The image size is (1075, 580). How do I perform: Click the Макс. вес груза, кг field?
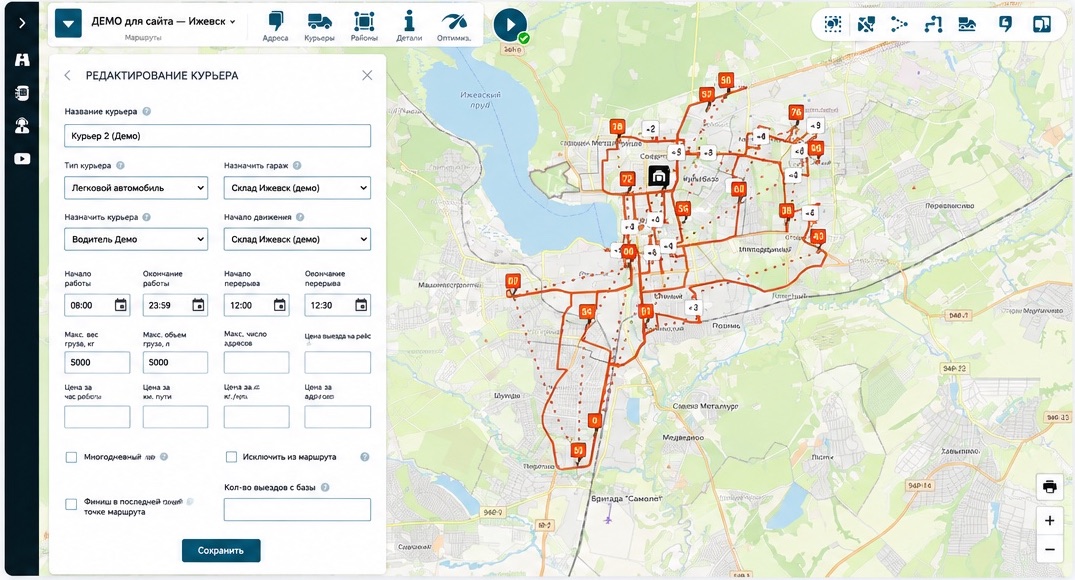[97, 362]
